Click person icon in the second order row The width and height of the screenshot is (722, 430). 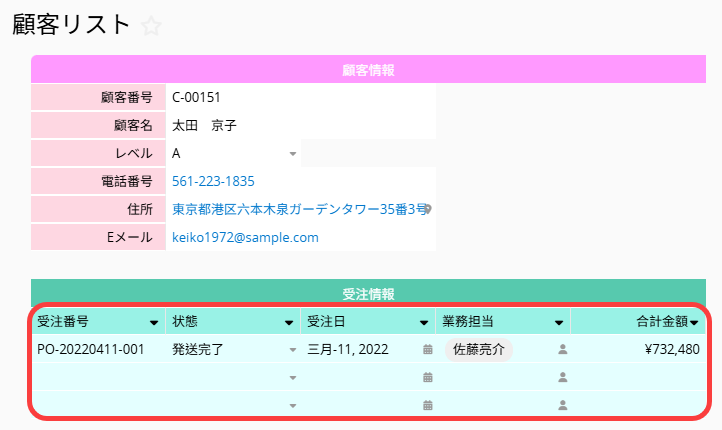coord(562,378)
